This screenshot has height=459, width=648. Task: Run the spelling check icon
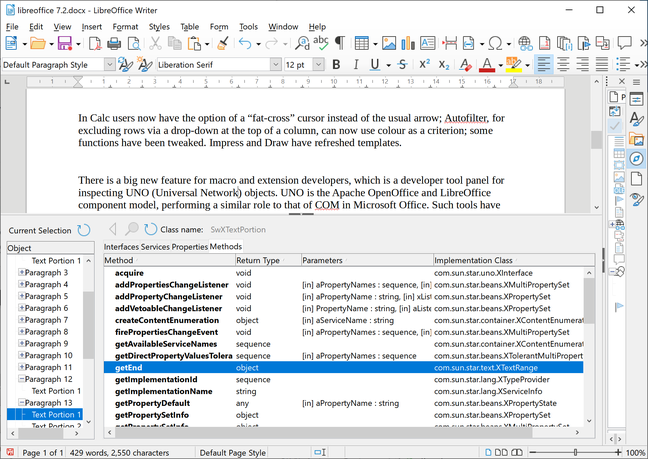click(x=321, y=43)
